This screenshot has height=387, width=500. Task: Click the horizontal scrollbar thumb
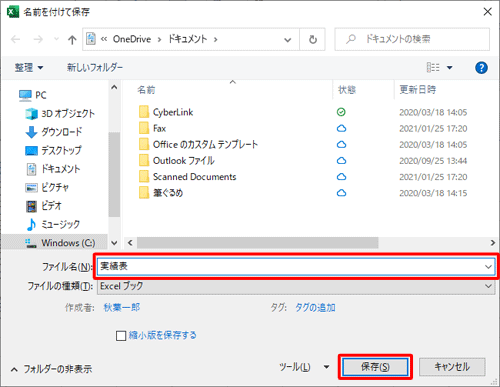point(257,243)
